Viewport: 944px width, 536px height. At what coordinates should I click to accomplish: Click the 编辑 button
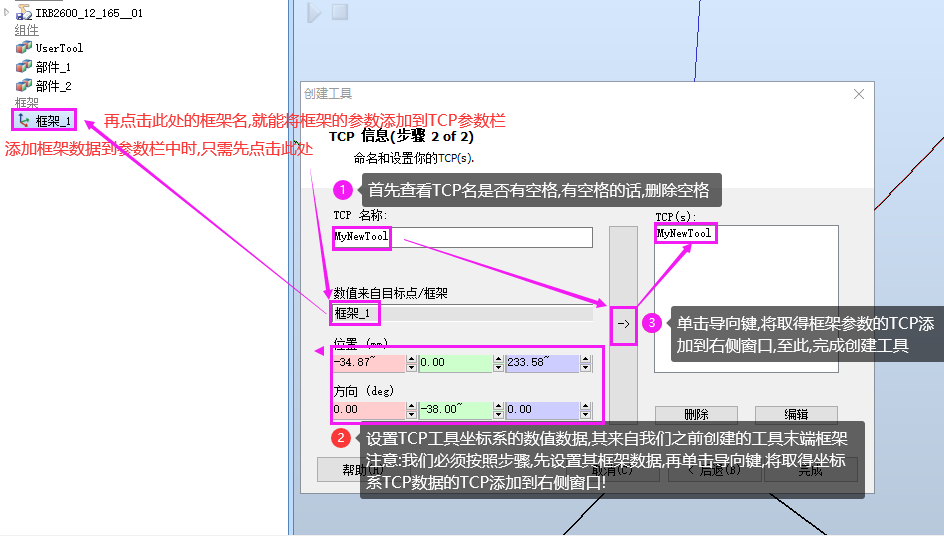coord(796,414)
